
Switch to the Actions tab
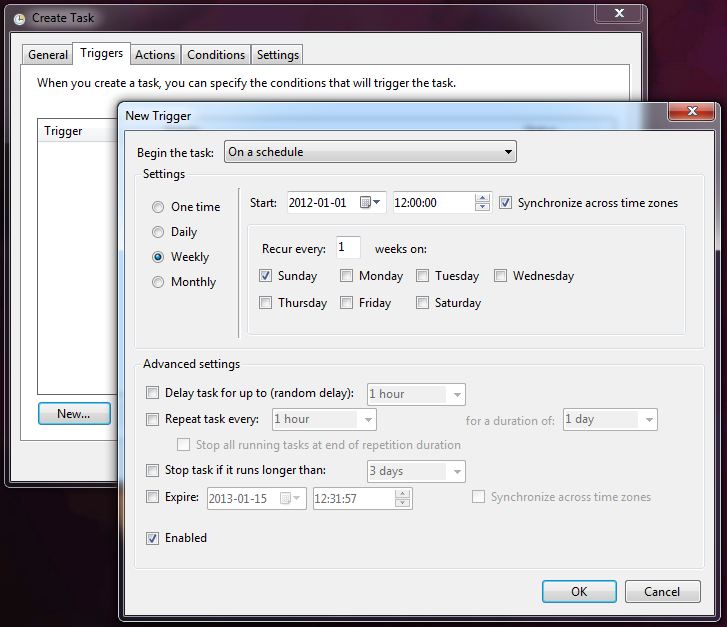155,55
